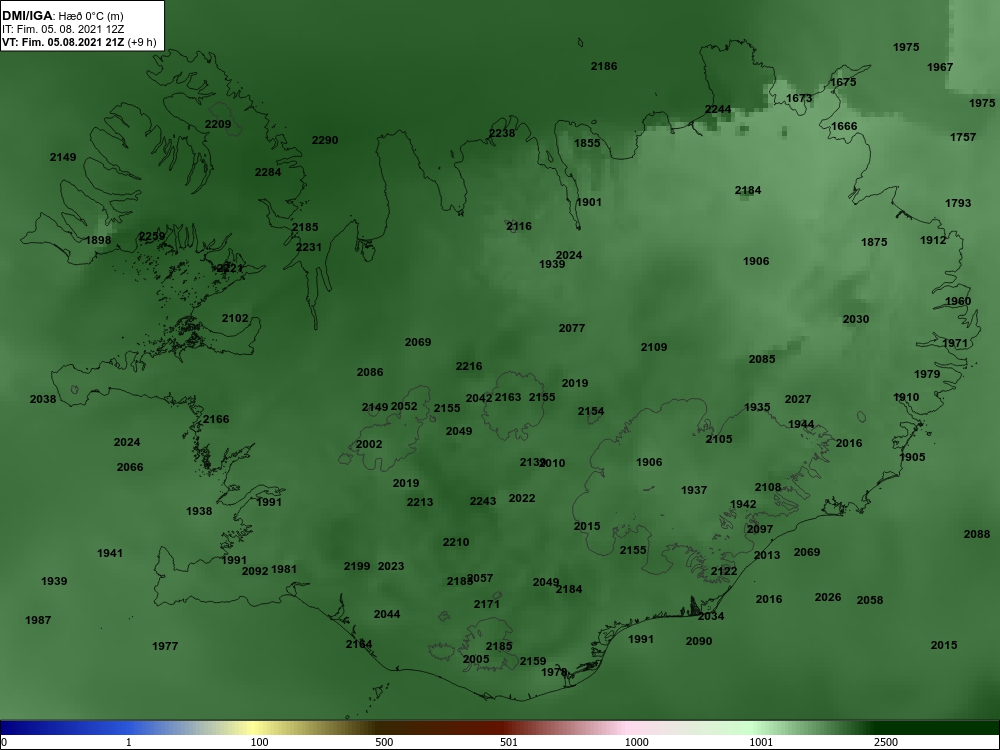The height and width of the screenshot is (750, 1000).
Task: Select the 1967 value on the map
Action: (x=940, y=67)
